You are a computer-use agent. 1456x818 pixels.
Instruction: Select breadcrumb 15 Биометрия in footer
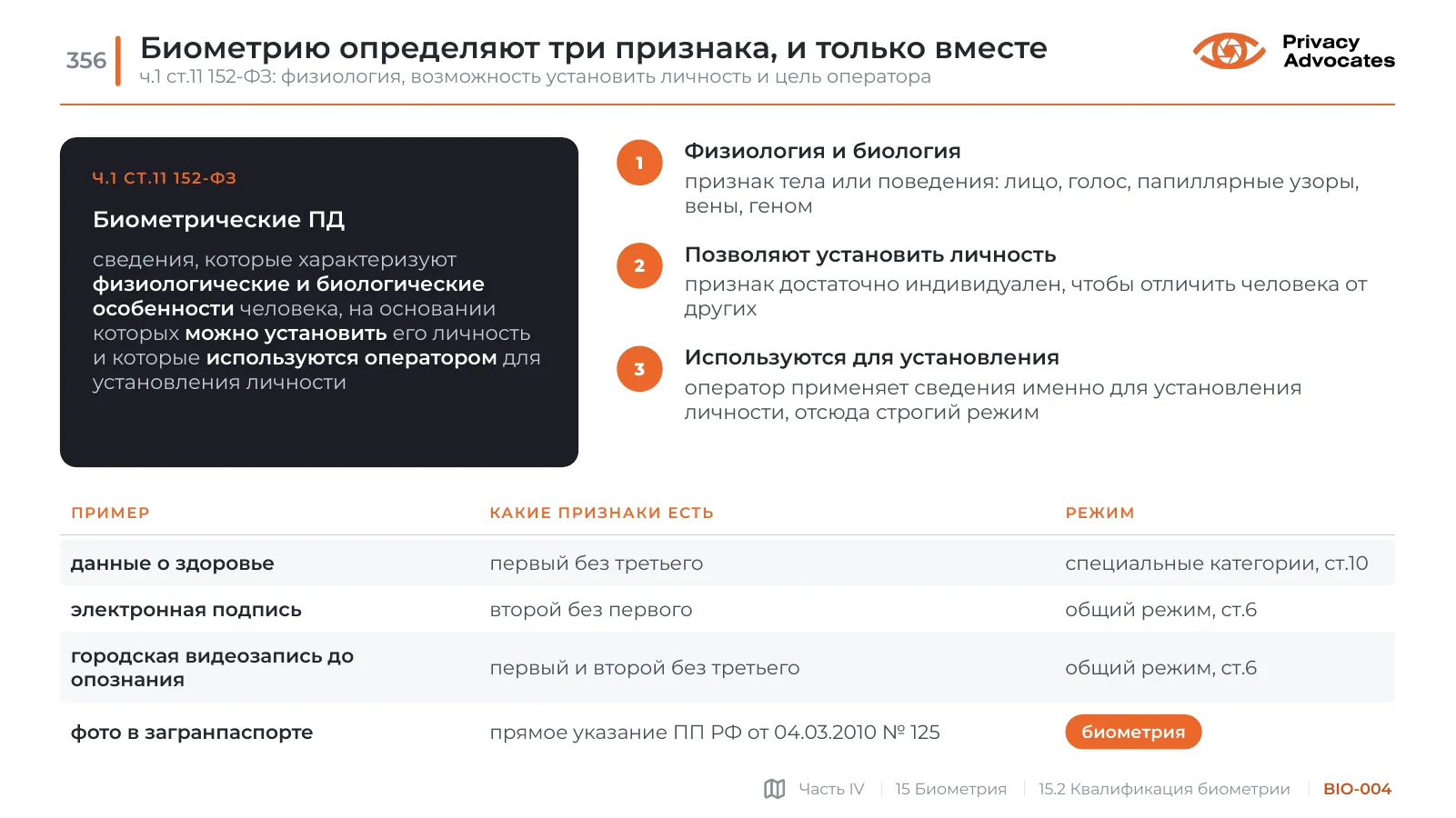[x=950, y=789]
